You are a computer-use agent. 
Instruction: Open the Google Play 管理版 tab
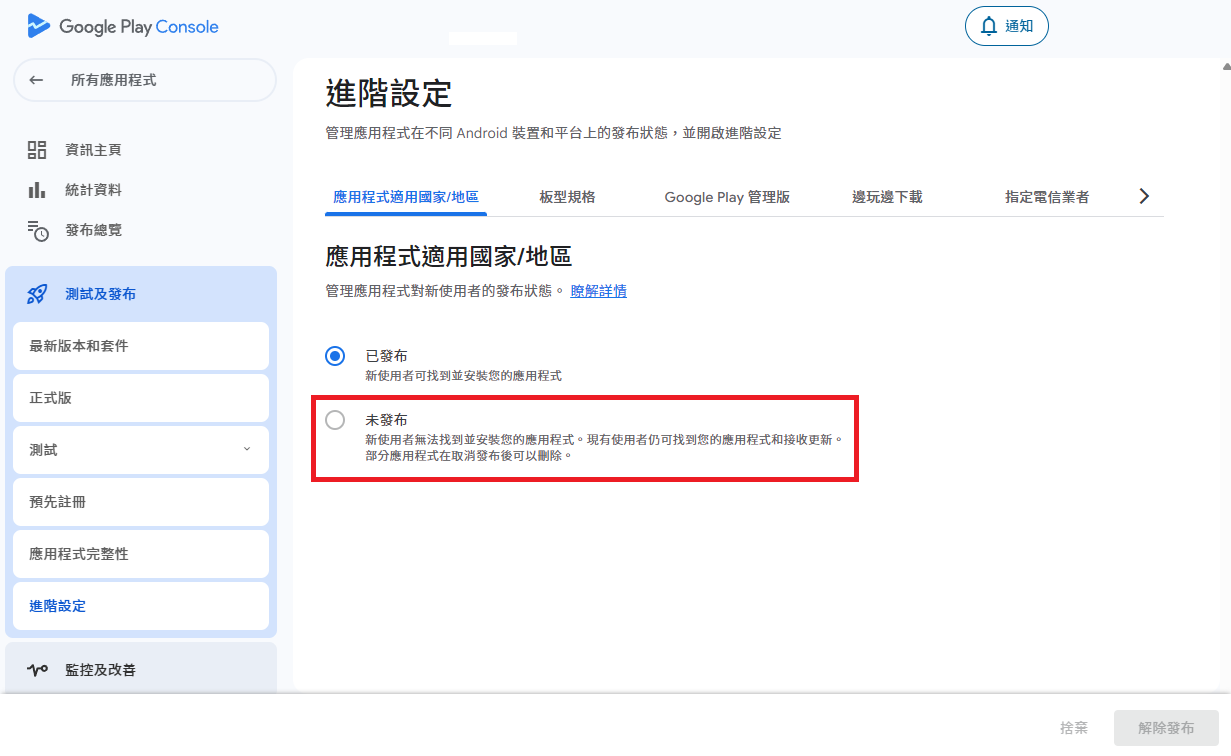[x=727, y=196]
